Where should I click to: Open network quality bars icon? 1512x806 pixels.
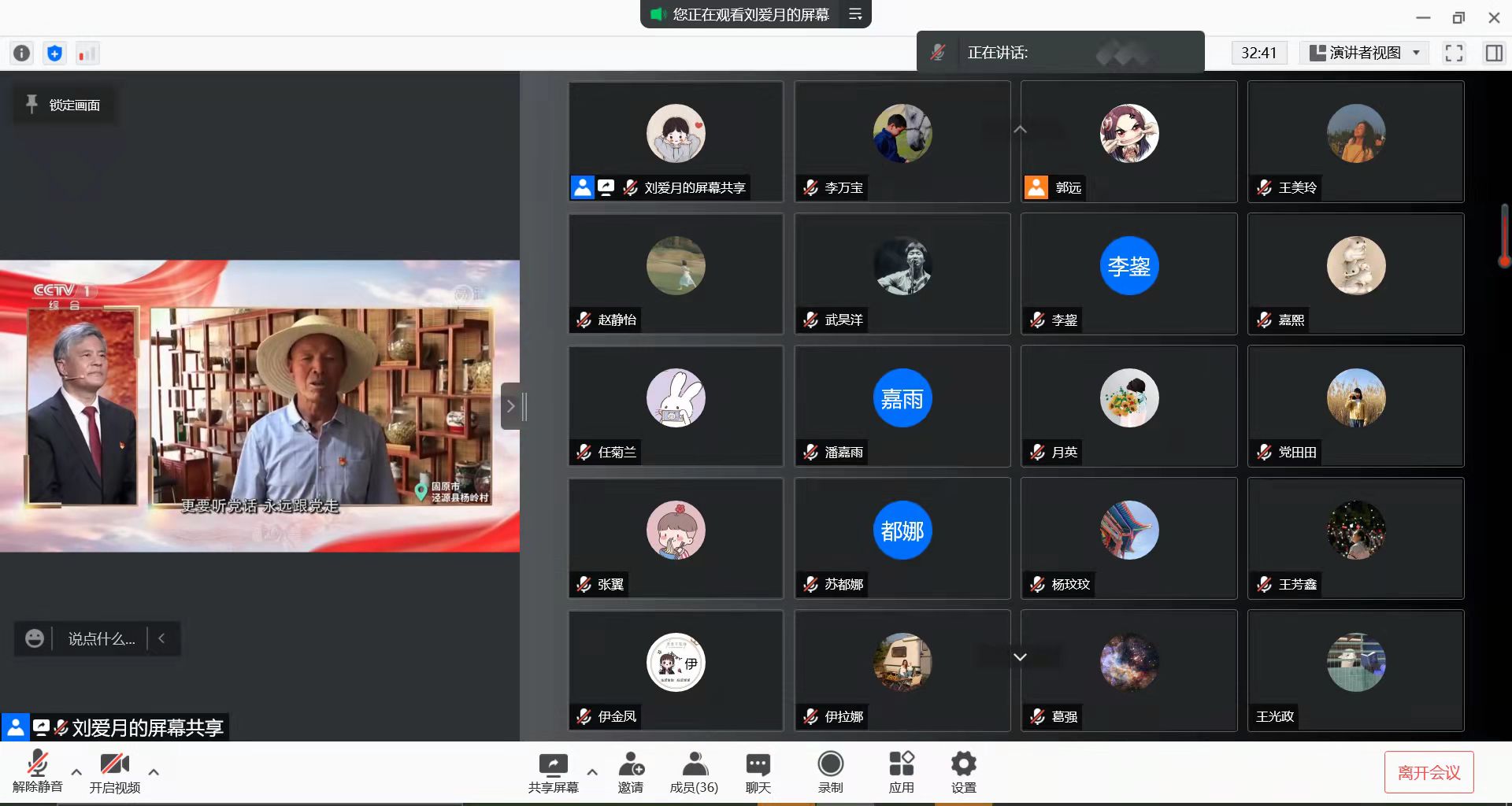click(87, 53)
